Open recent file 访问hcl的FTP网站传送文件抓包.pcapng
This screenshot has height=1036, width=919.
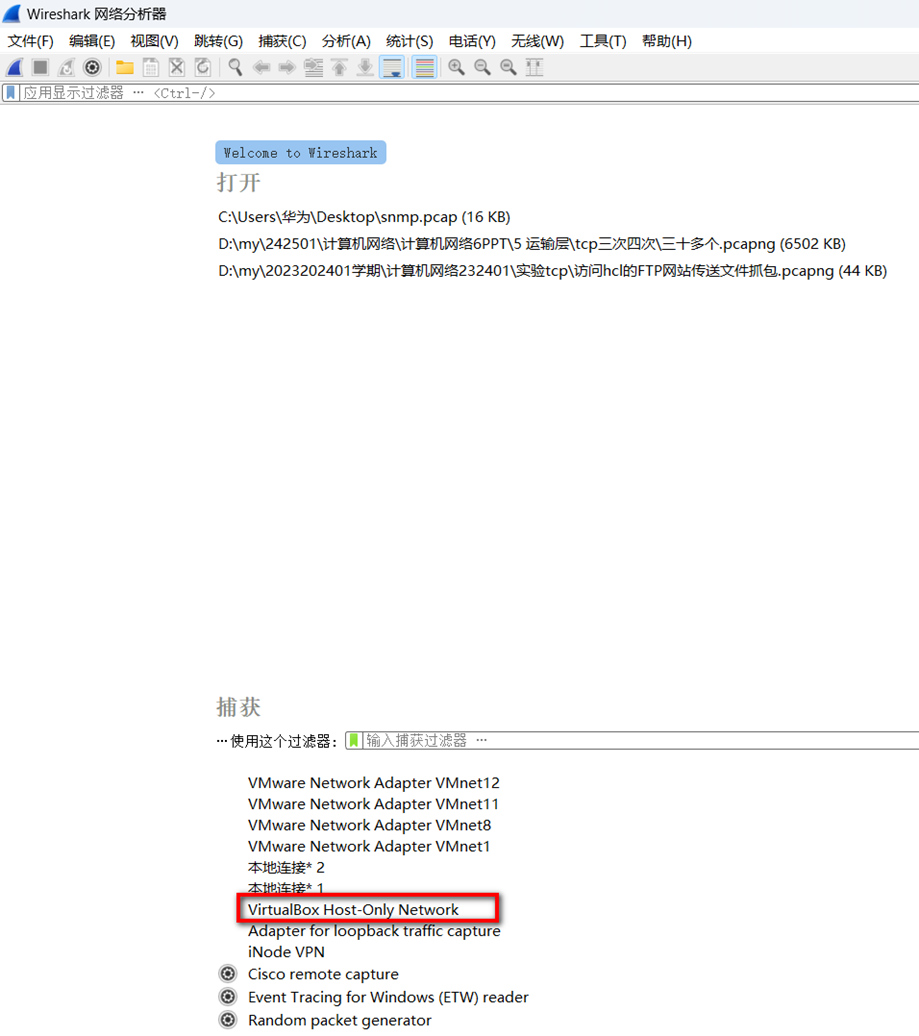pos(552,271)
